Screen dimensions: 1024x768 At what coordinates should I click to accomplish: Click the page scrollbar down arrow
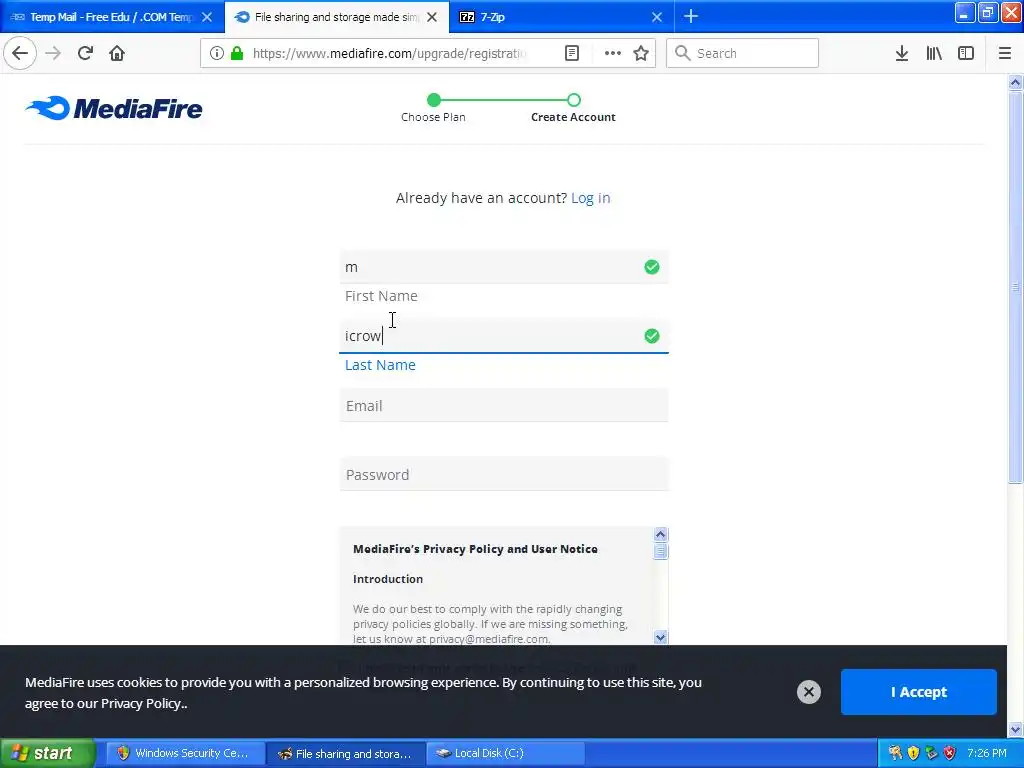[x=1015, y=729]
